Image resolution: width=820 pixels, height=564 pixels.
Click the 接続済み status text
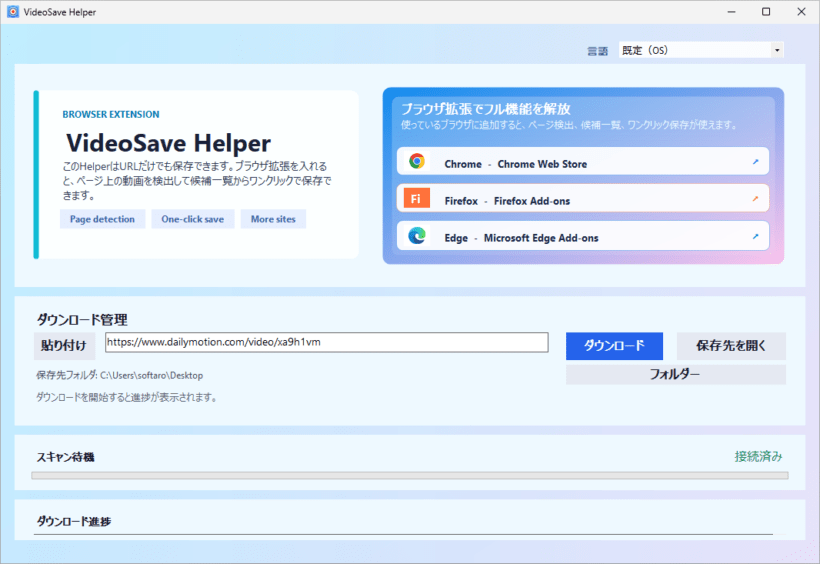(758, 457)
